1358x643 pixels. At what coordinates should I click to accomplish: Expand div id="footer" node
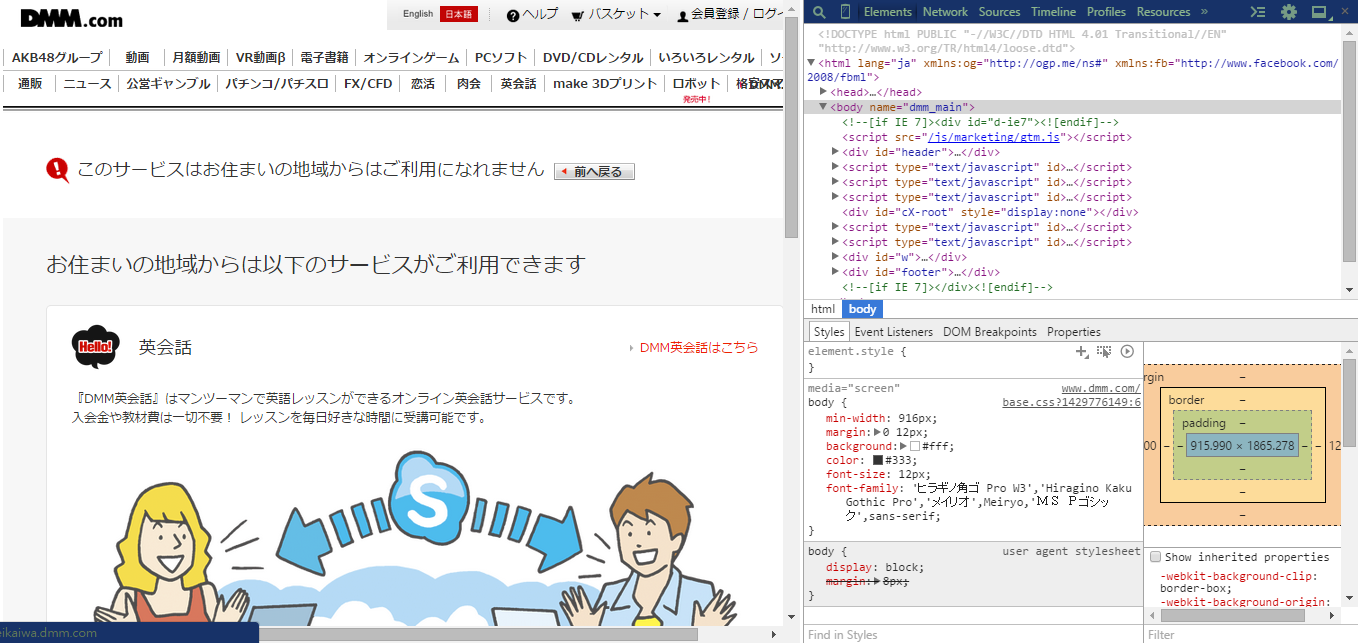tap(835, 272)
